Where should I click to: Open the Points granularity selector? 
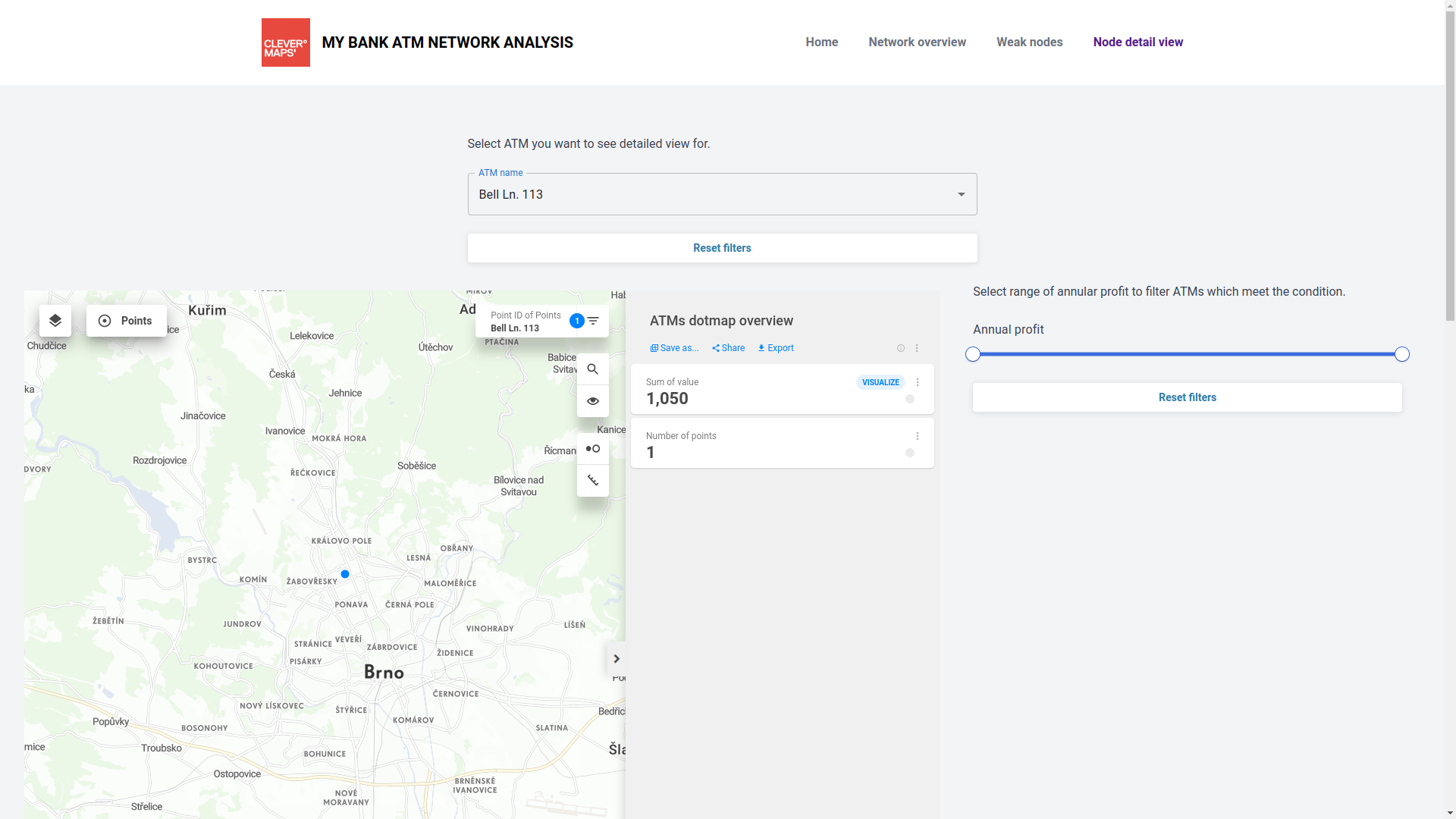(x=127, y=321)
